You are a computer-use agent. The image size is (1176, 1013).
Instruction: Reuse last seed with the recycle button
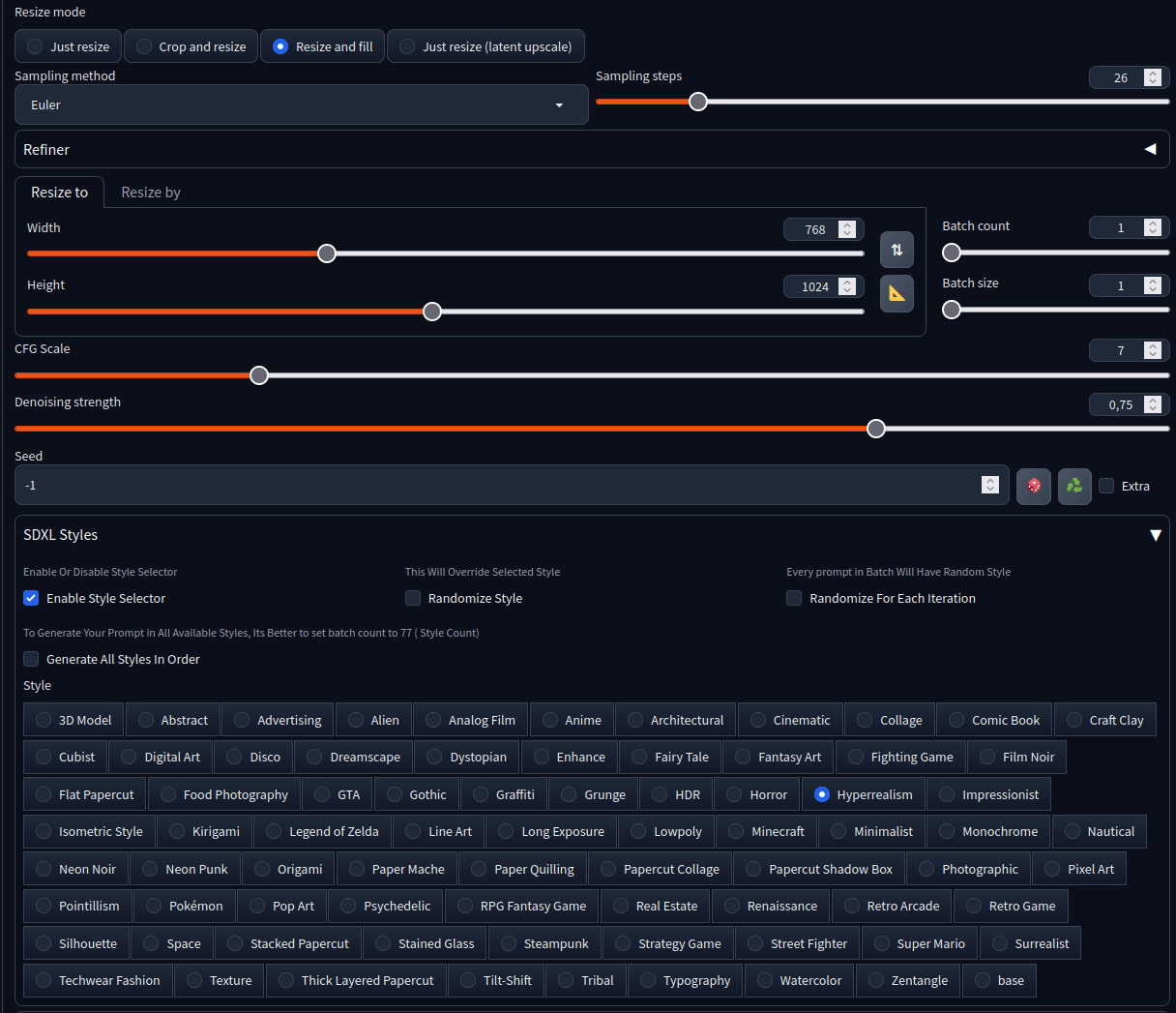click(1074, 486)
